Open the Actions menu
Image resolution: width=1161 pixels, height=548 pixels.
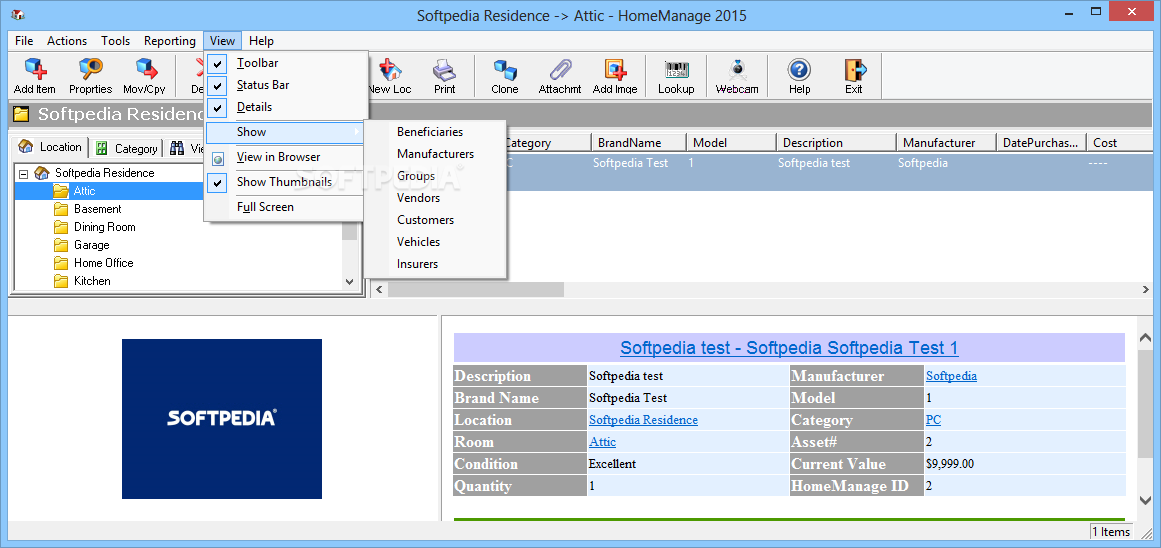(x=67, y=41)
